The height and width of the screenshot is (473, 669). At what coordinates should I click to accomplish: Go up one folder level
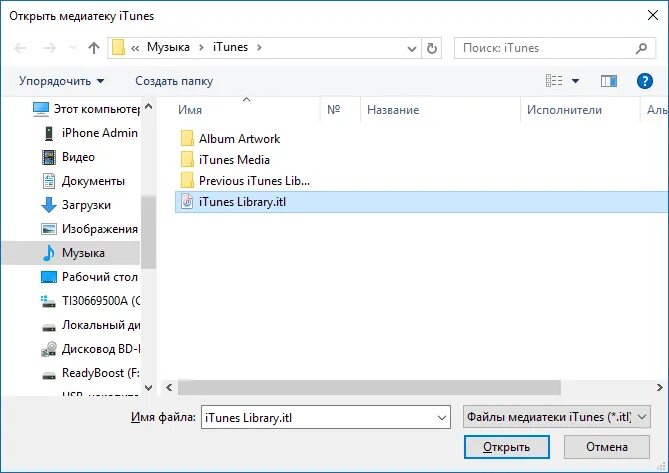[x=93, y=48]
